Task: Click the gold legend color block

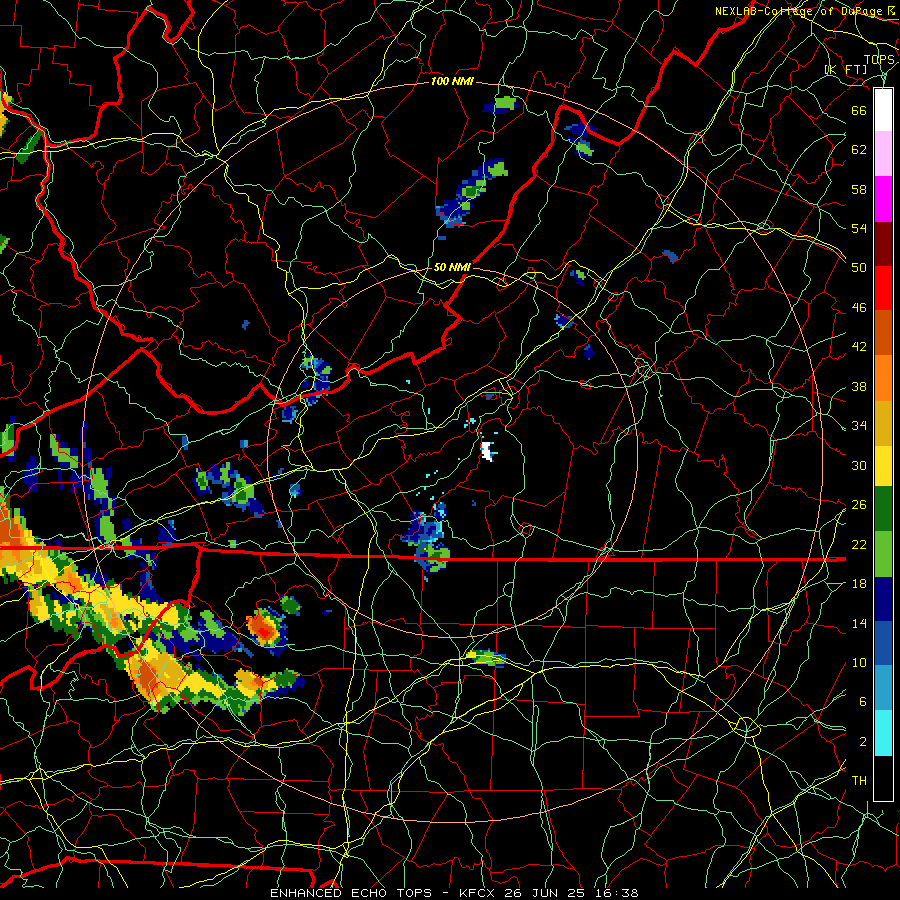Action: coord(883,423)
